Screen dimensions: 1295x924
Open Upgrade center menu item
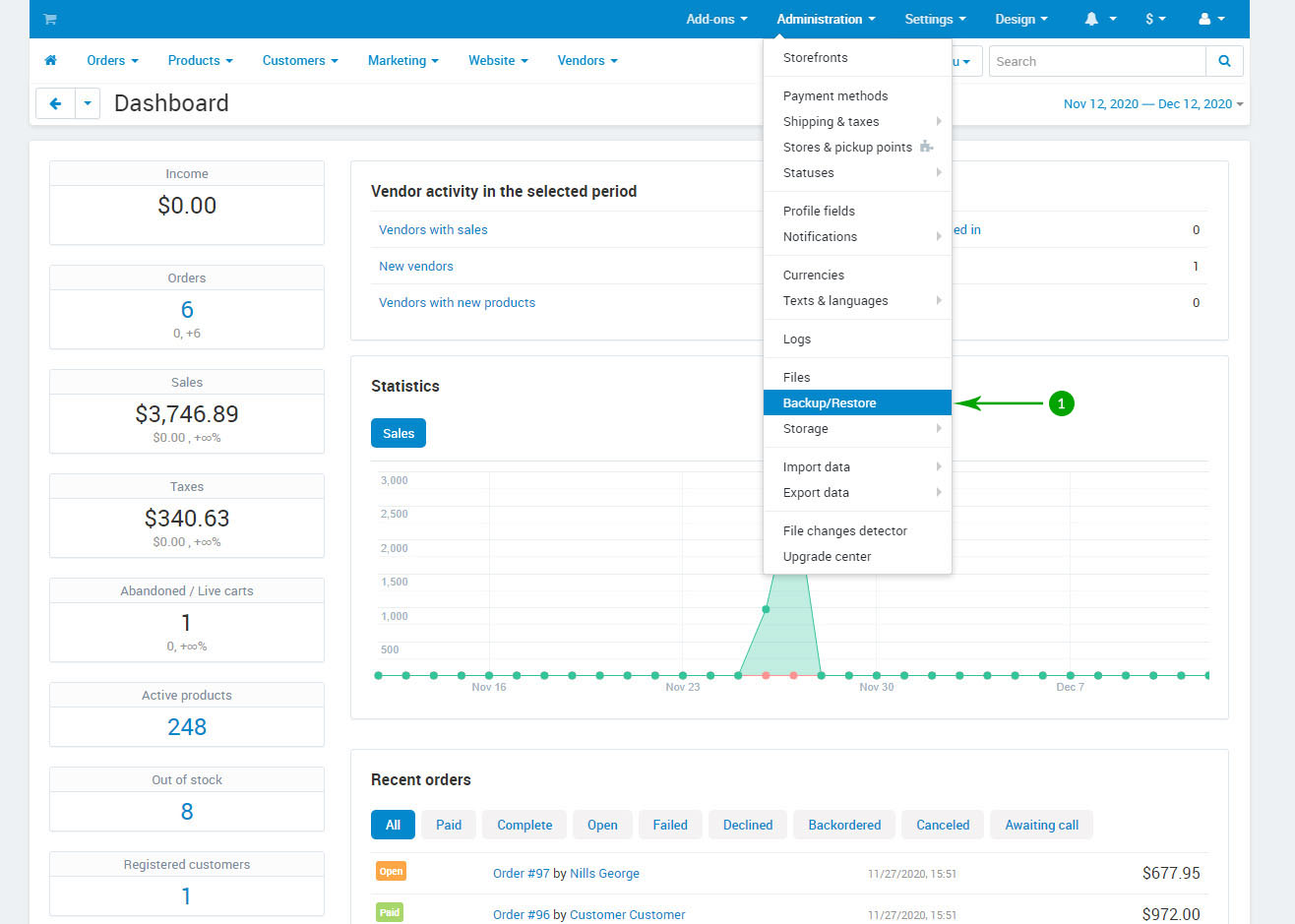(x=857, y=556)
